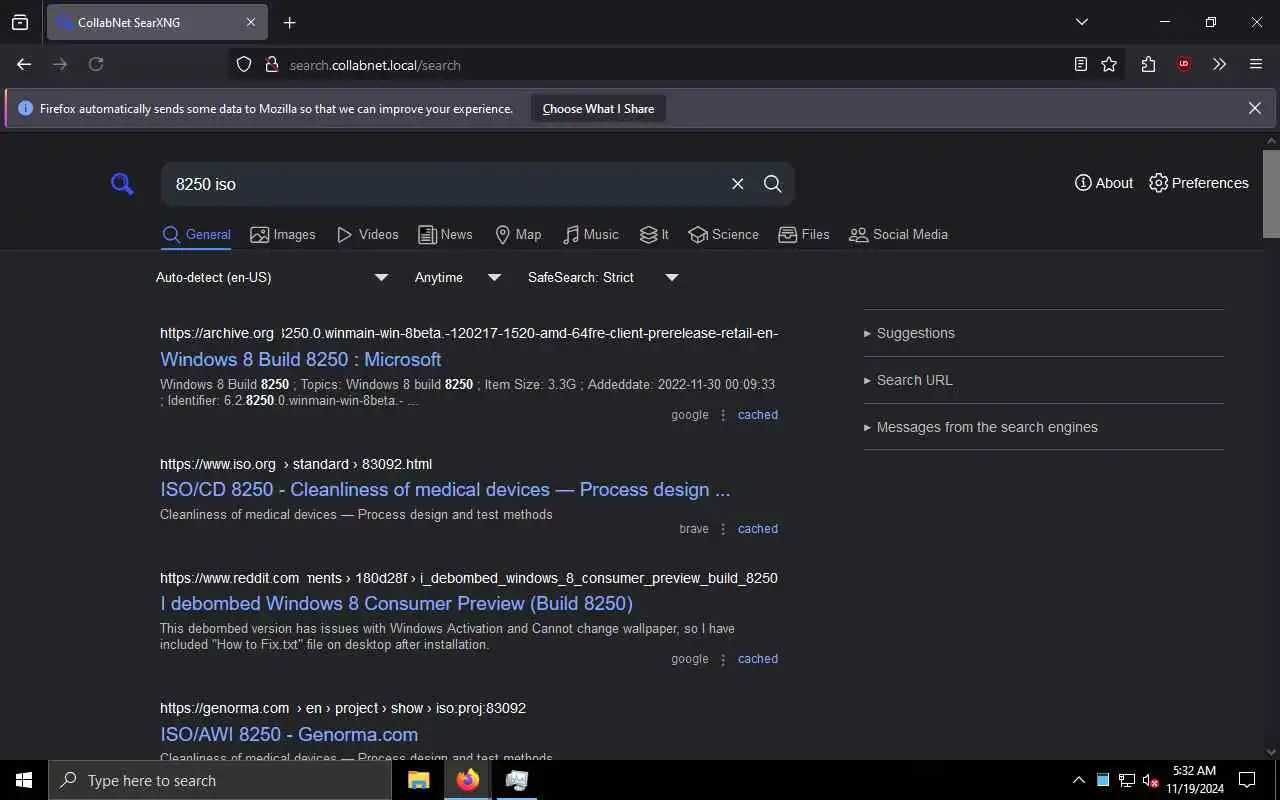Open ISO/AWI 8250 - Genorma.com result
Image resolution: width=1280 pixels, height=800 pixels.
pos(289,734)
